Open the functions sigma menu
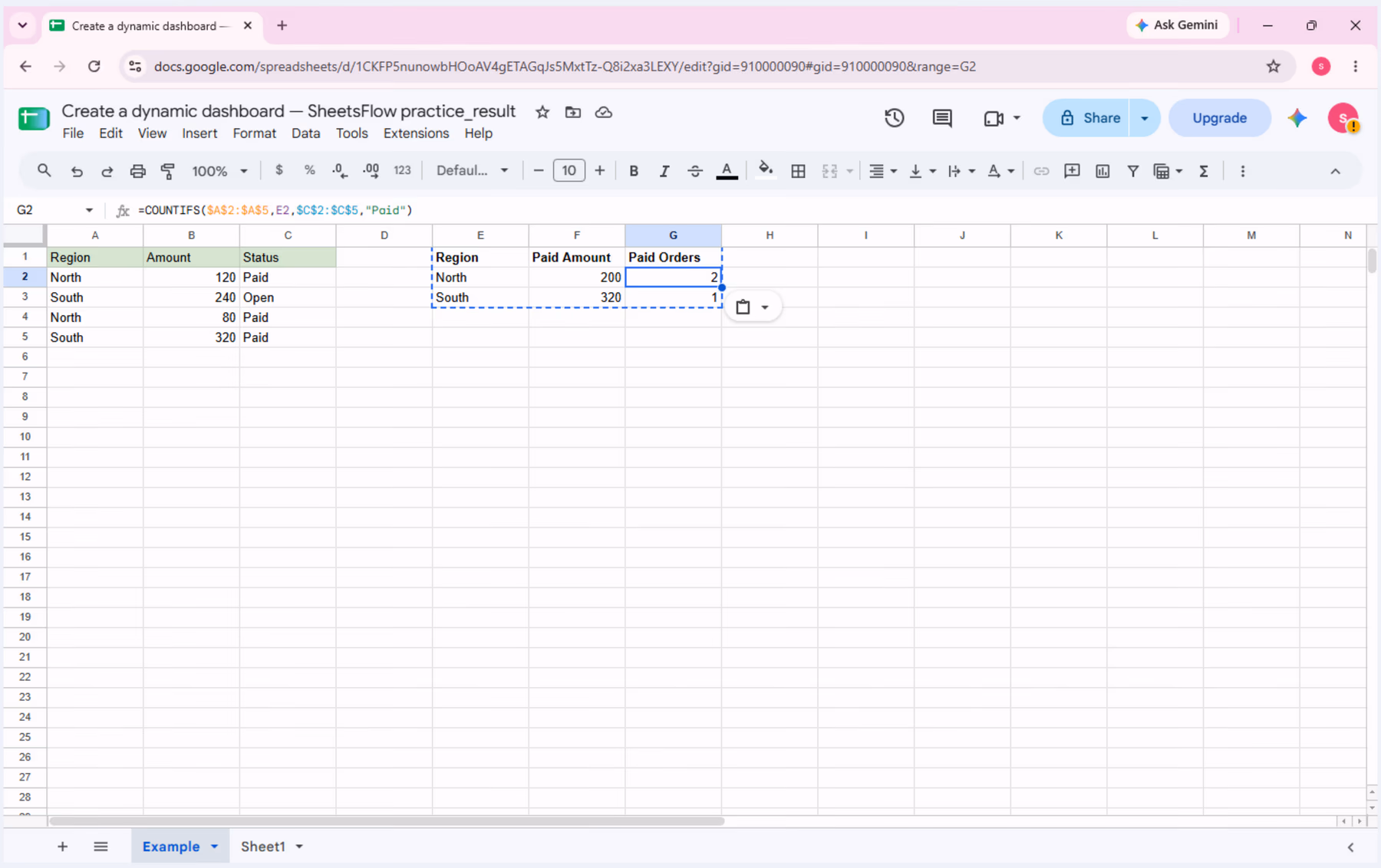The image size is (1381, 868). coord(1204,171)
